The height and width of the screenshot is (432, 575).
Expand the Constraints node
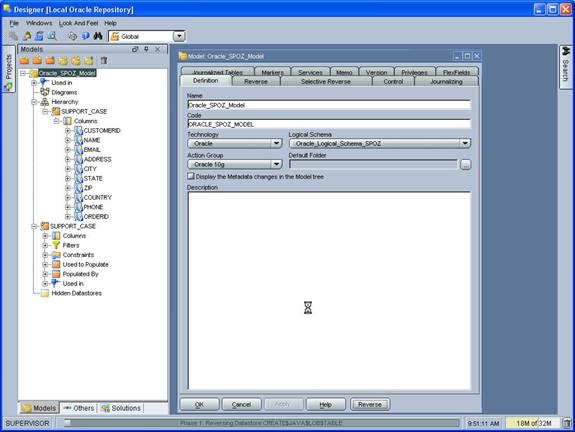click(45, 255)
